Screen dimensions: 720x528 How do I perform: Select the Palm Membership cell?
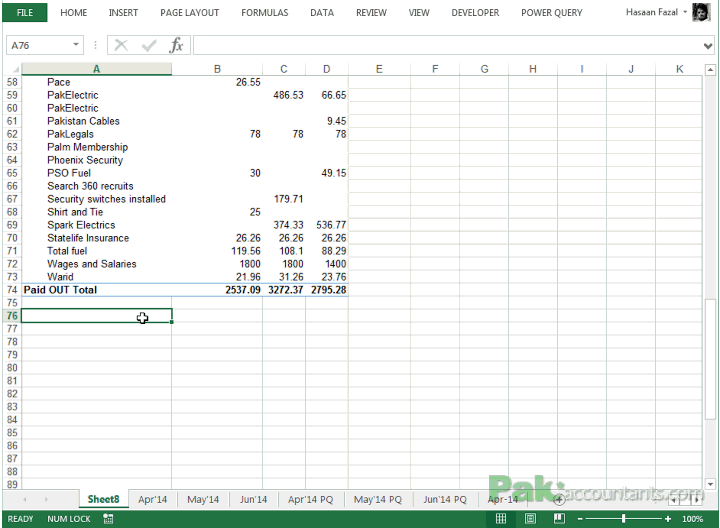click(96, 147)
